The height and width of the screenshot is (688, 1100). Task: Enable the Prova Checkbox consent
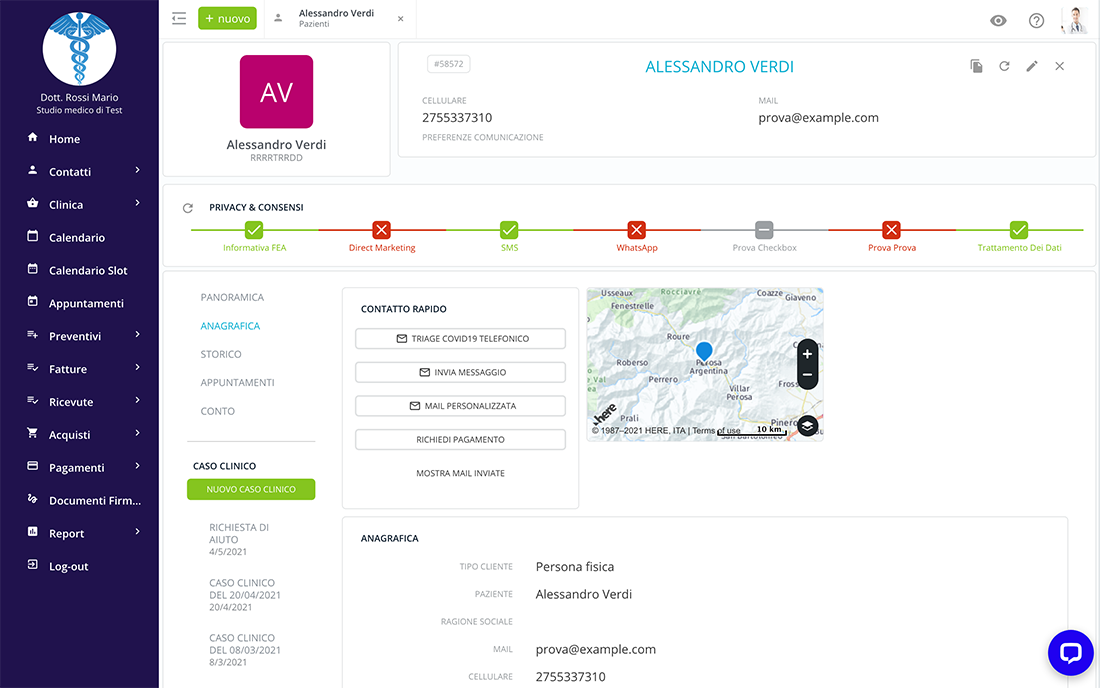point(764,228)
